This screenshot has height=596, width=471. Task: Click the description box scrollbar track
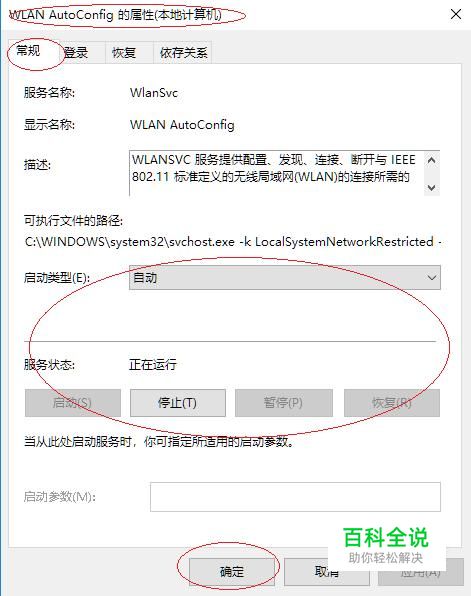(x=431, y=174)
